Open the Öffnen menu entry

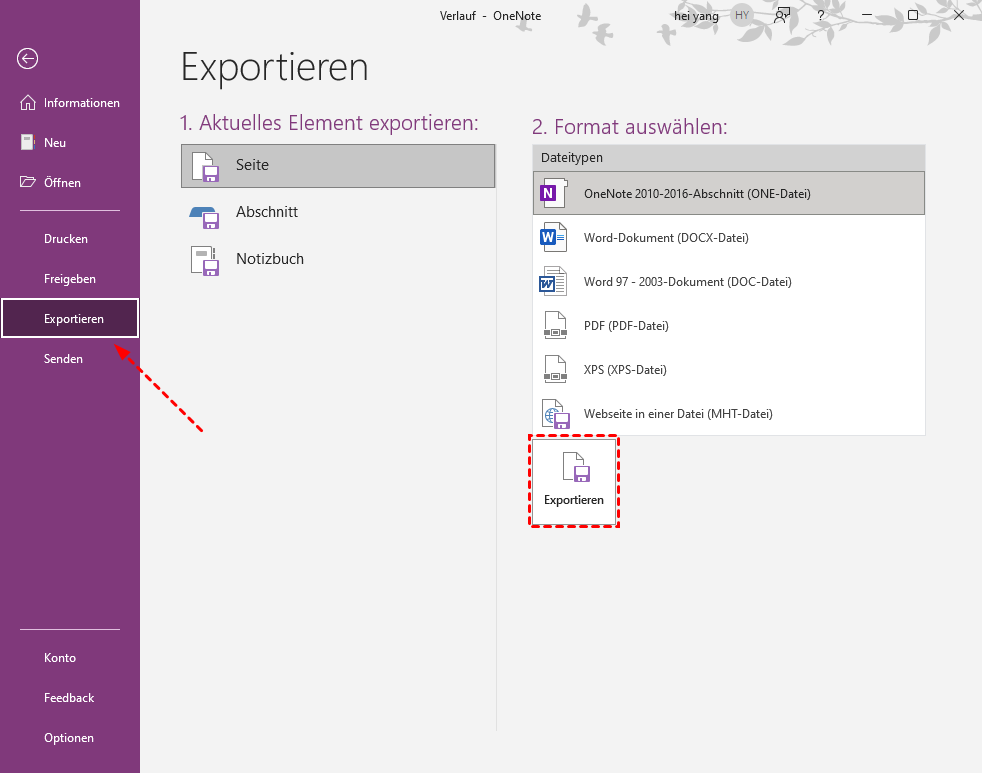[x=70, y=183]
